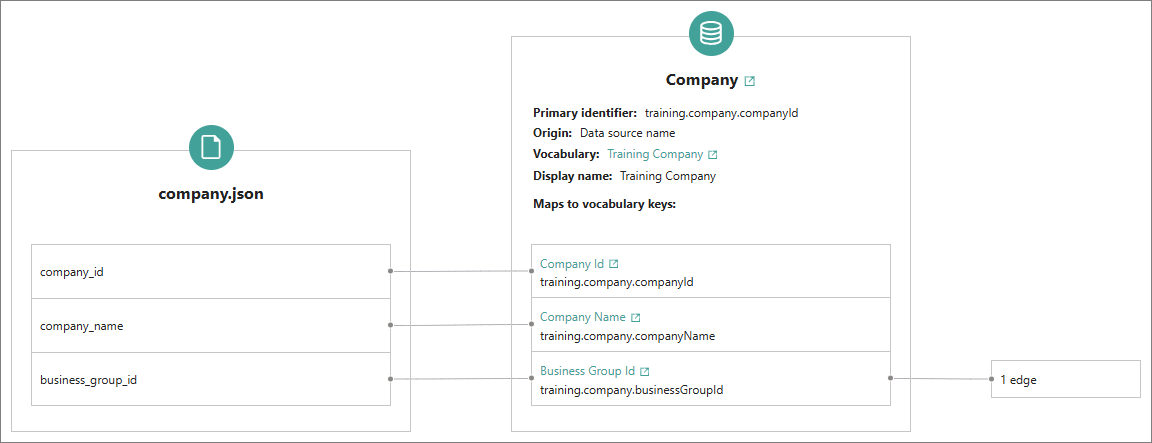Click training.company.businessGroupId key text
1152x443 pixels.
click(x=632, y=390)
